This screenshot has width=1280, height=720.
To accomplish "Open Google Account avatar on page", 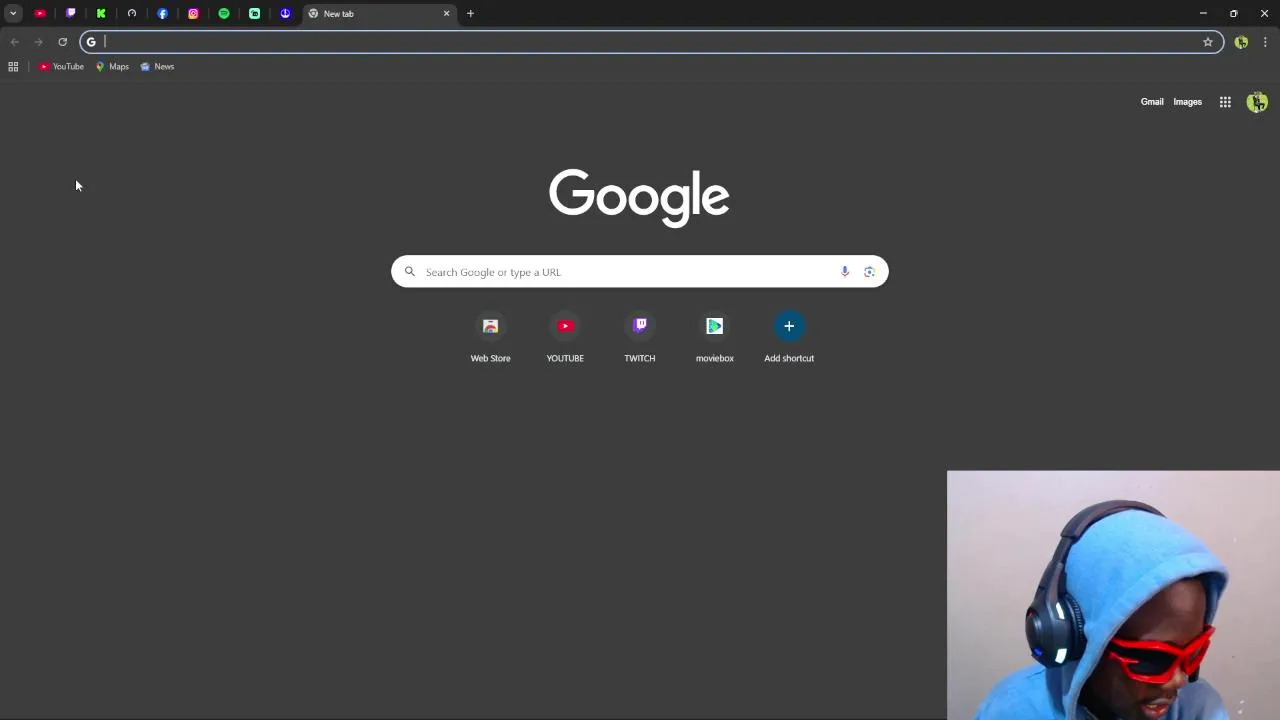I will pyautogui.click(x=1257, y=102).
